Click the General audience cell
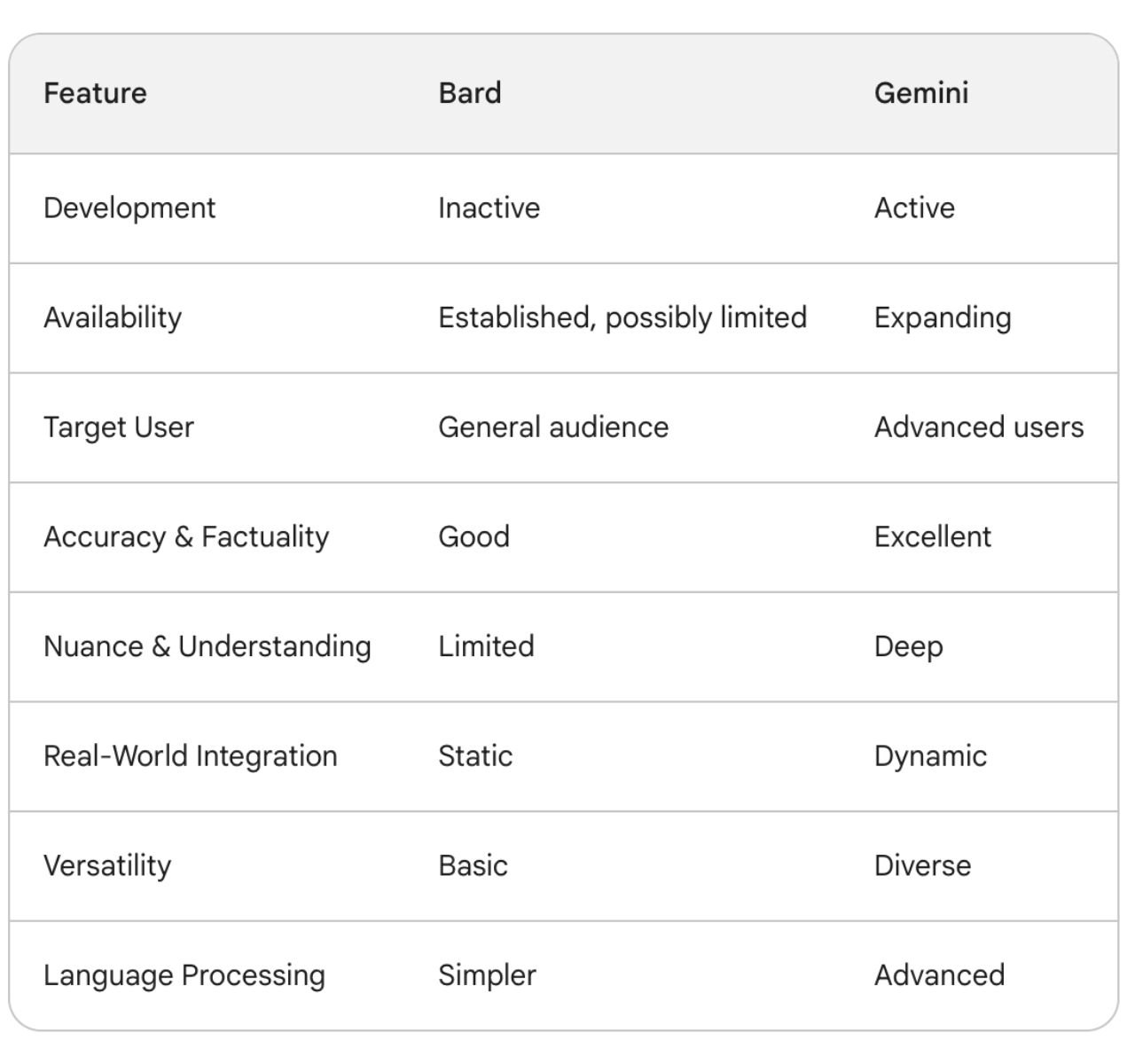 click(553, 427)
